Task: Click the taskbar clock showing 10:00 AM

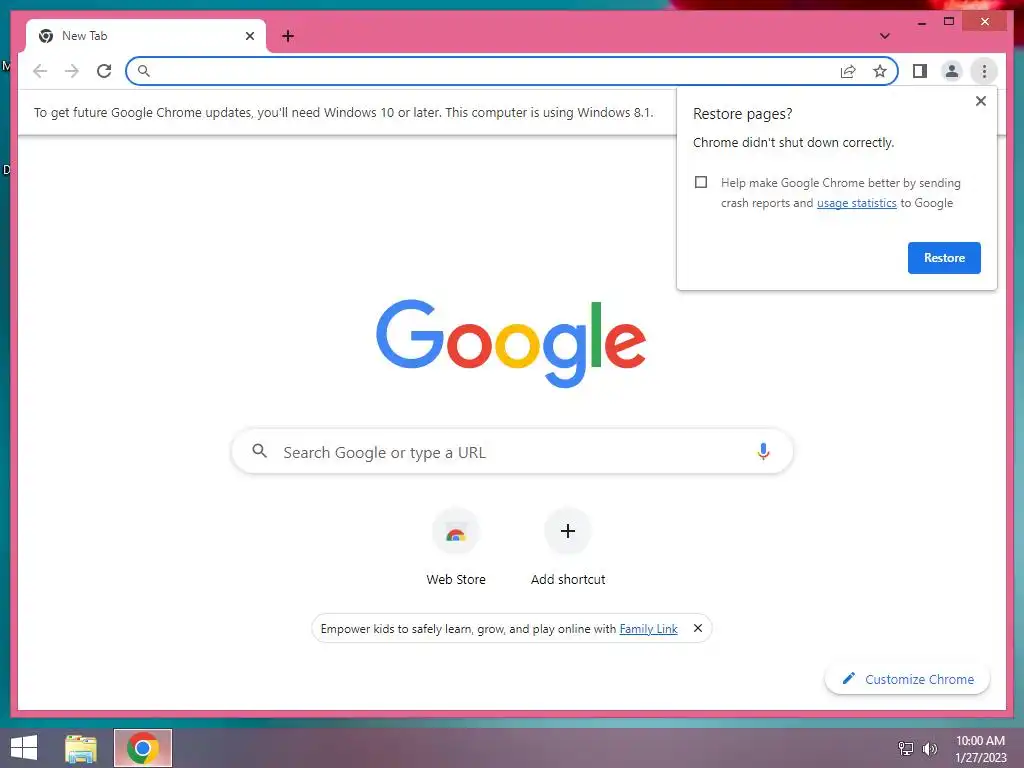Action: [x=980, y=748]
